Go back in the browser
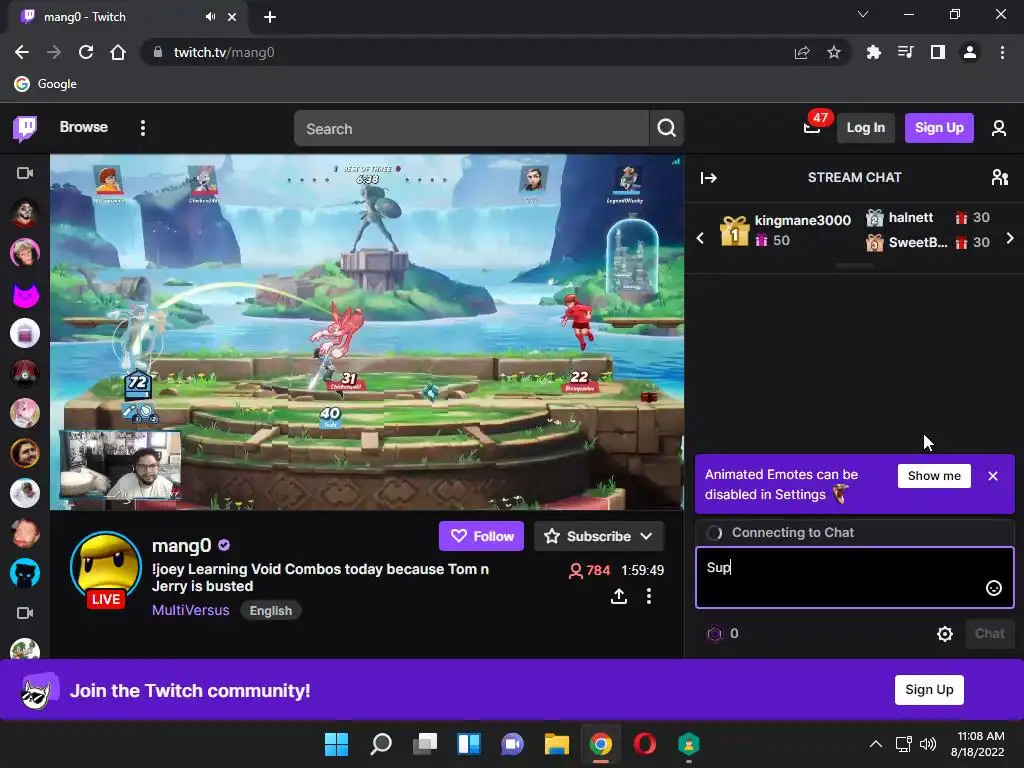Screen dimensions: 1024x768 pos(22,52)
